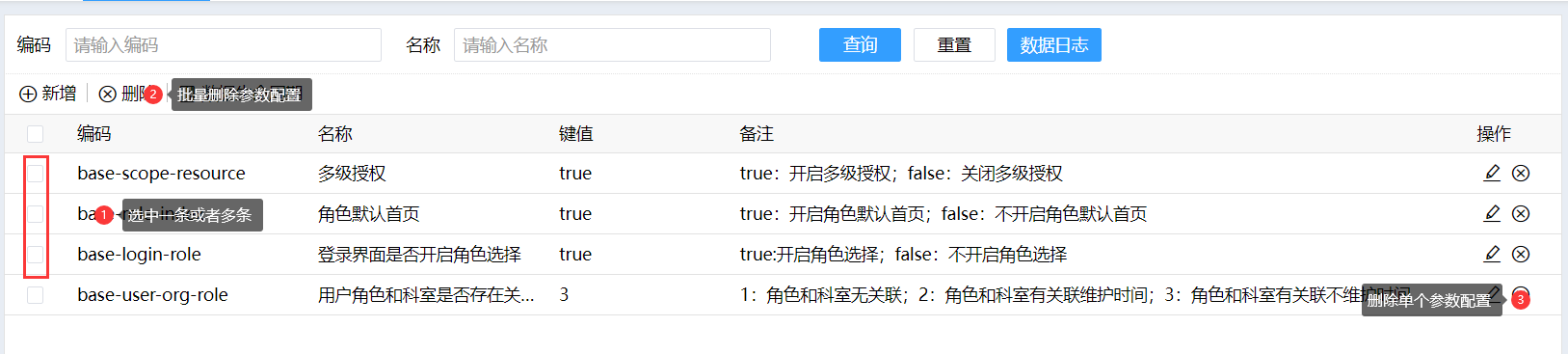Delete the 角色默认首页 row via circle-x icon

(x=1521, y=214)
